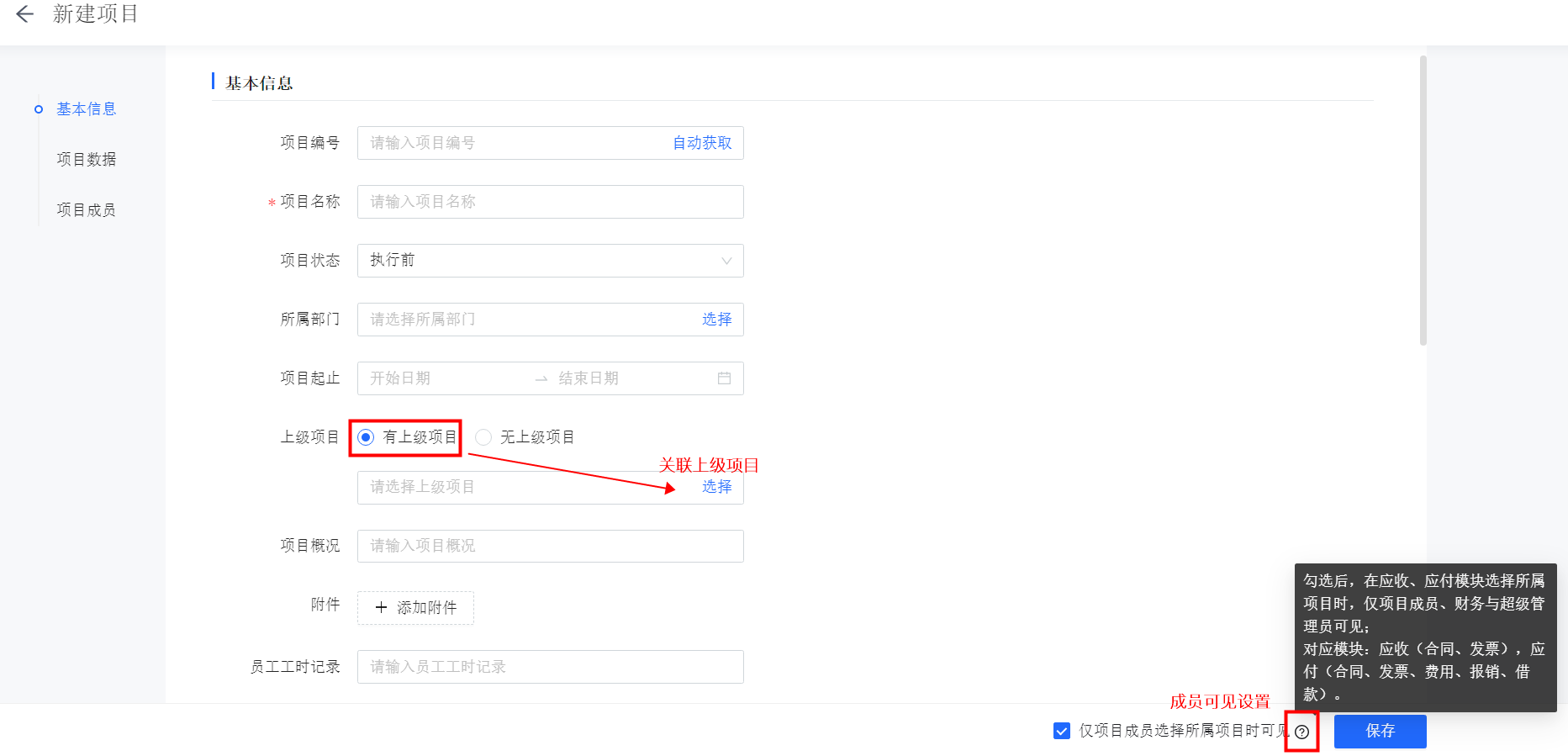Select the 无上级项目 radio button
This screenshot has width=1568, height=756.
(483, 437)
